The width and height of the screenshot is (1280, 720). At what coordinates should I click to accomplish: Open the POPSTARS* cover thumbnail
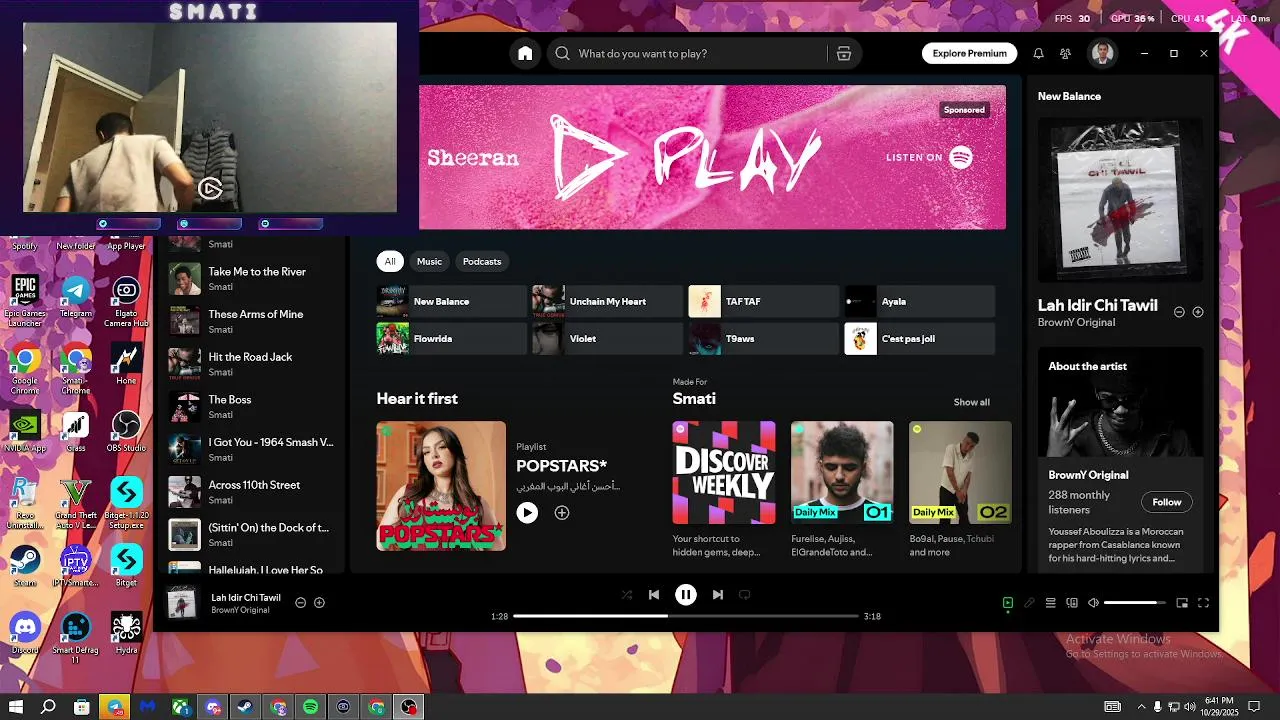coord(441,486)
